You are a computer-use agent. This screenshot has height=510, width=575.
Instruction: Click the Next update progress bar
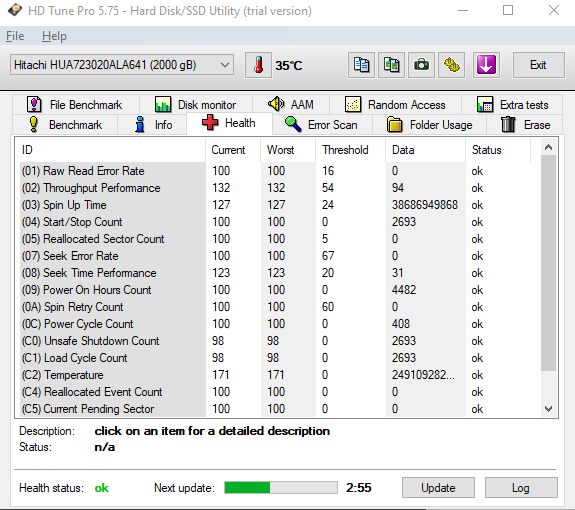coord(281,488)
